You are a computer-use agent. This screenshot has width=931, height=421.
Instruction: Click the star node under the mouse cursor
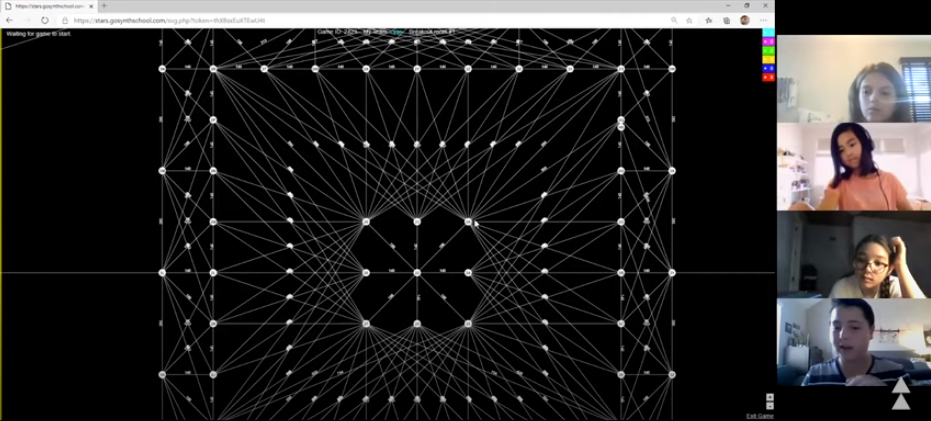[x=468, y=222]
